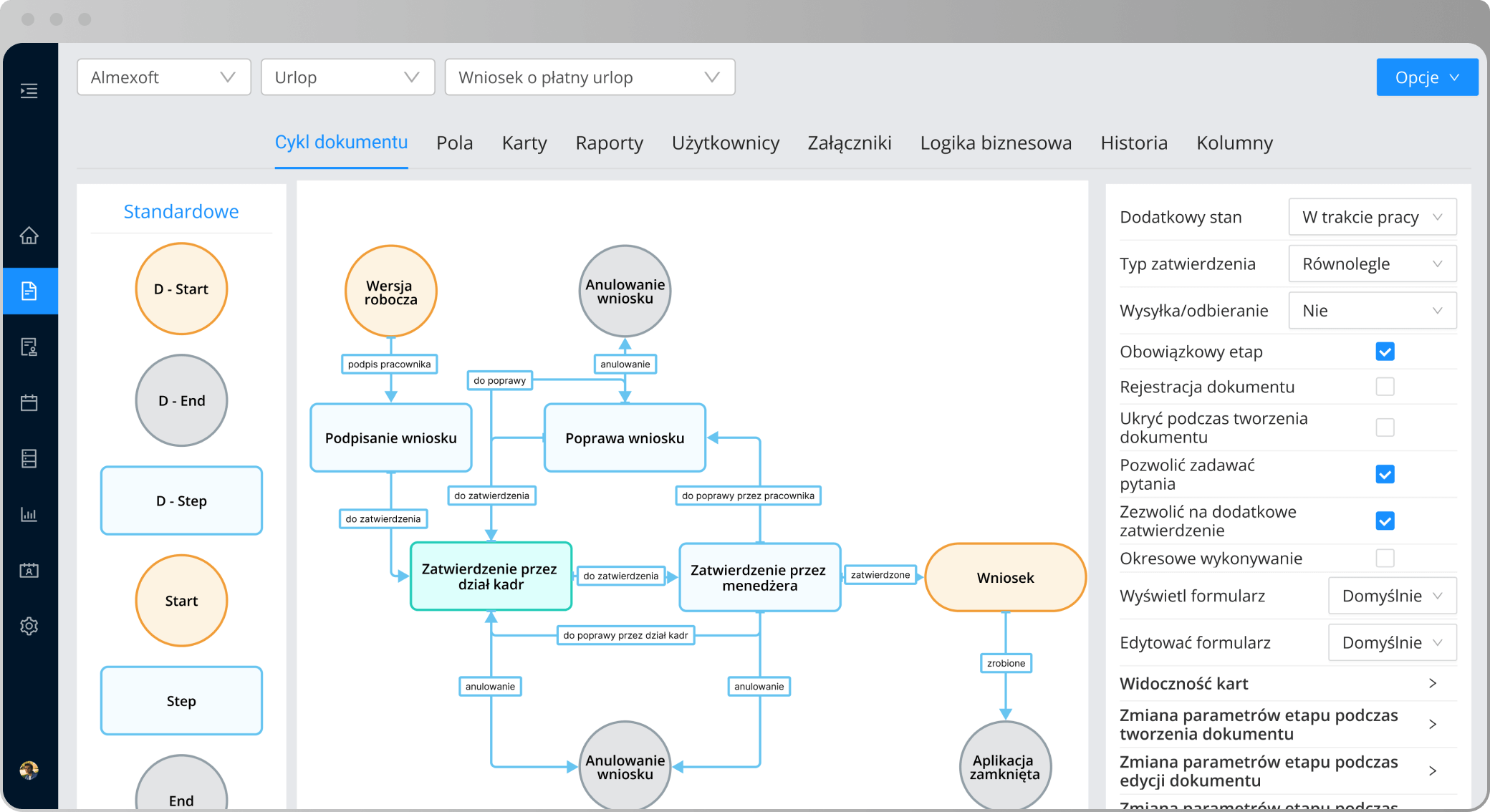The image size is (1490, 812).
Task: Click the settings gear sidebar icon
Action: point(27,626)
